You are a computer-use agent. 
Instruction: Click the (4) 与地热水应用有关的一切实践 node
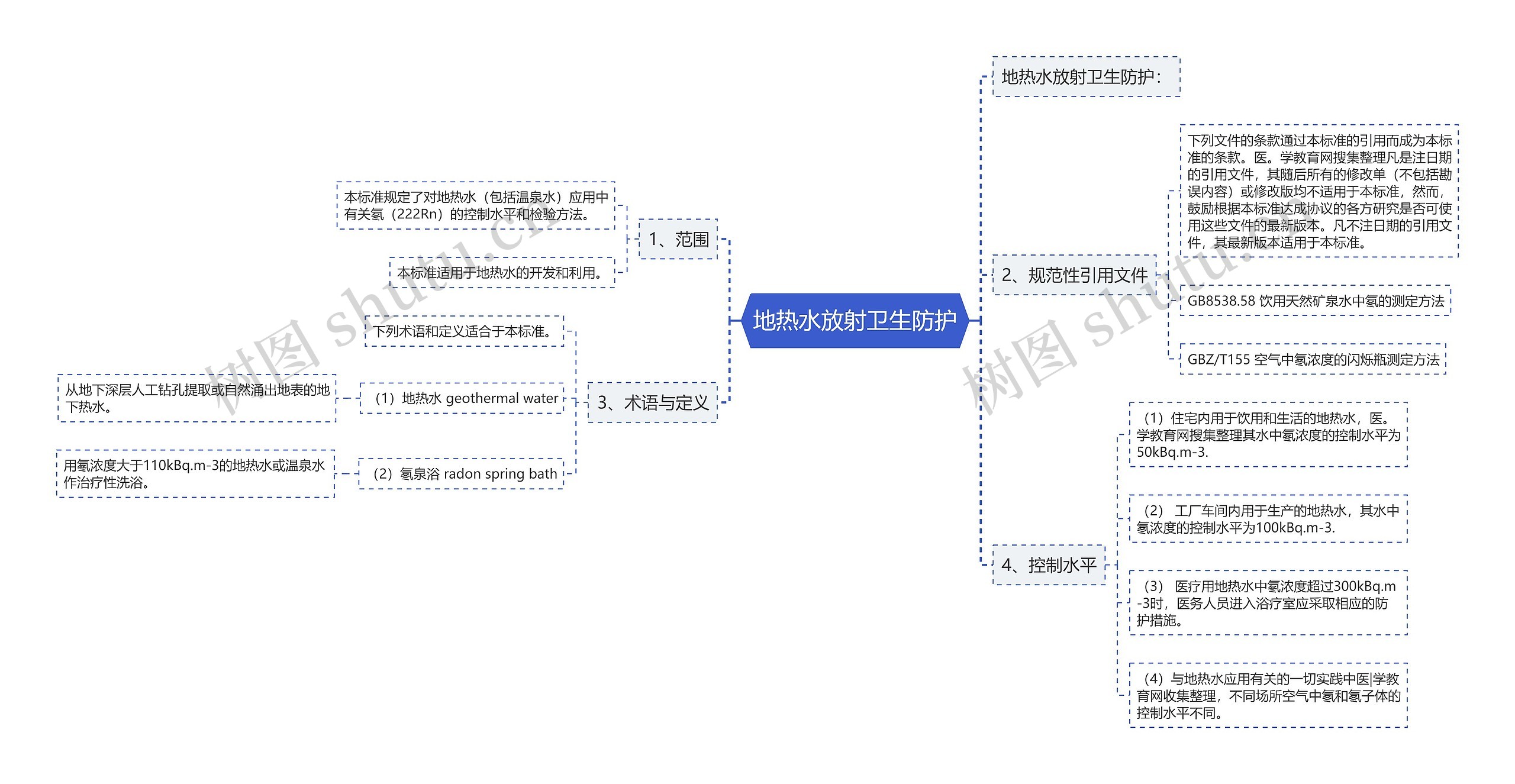[1268, 695]
